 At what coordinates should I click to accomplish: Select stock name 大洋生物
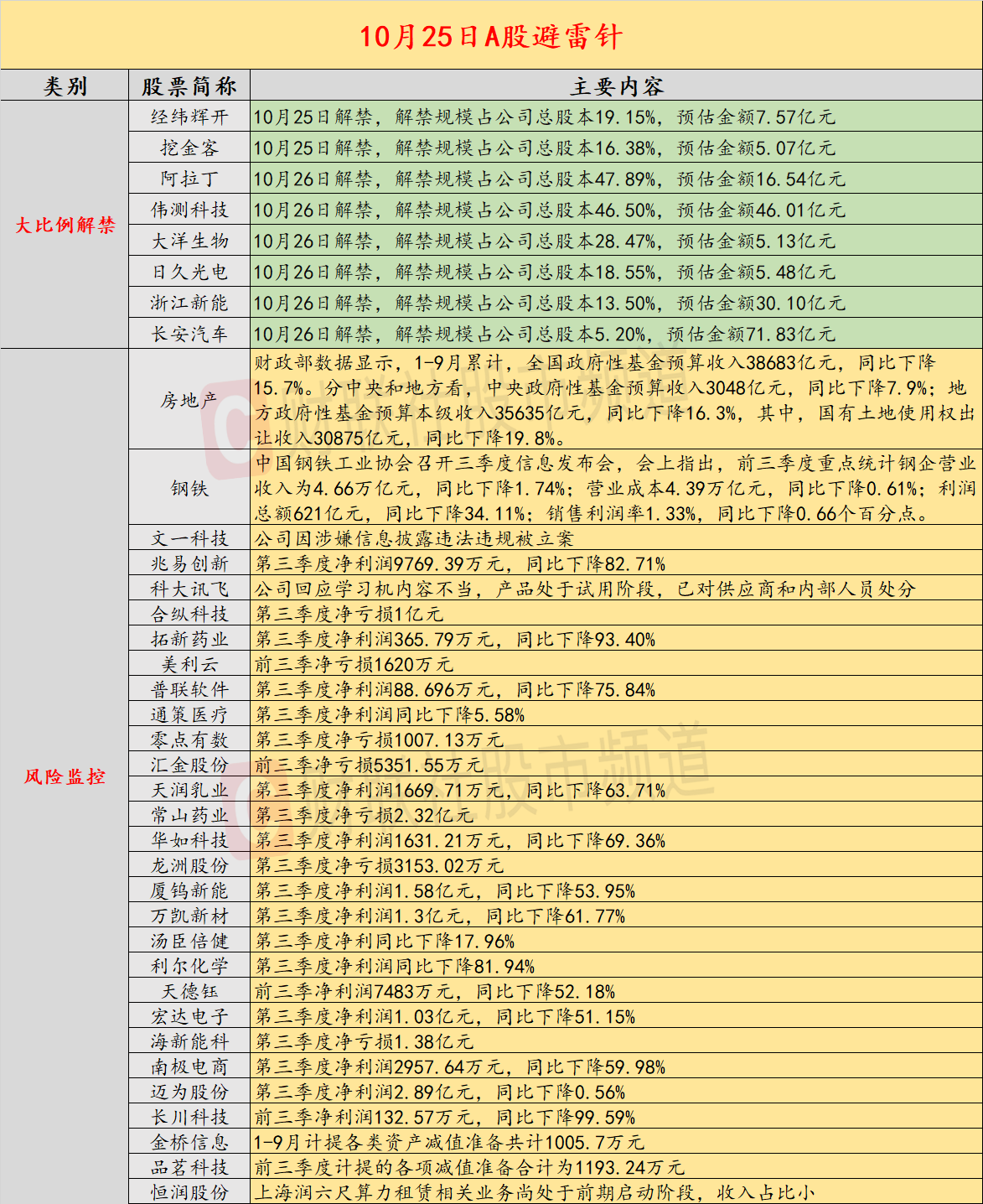click(189, 241)
